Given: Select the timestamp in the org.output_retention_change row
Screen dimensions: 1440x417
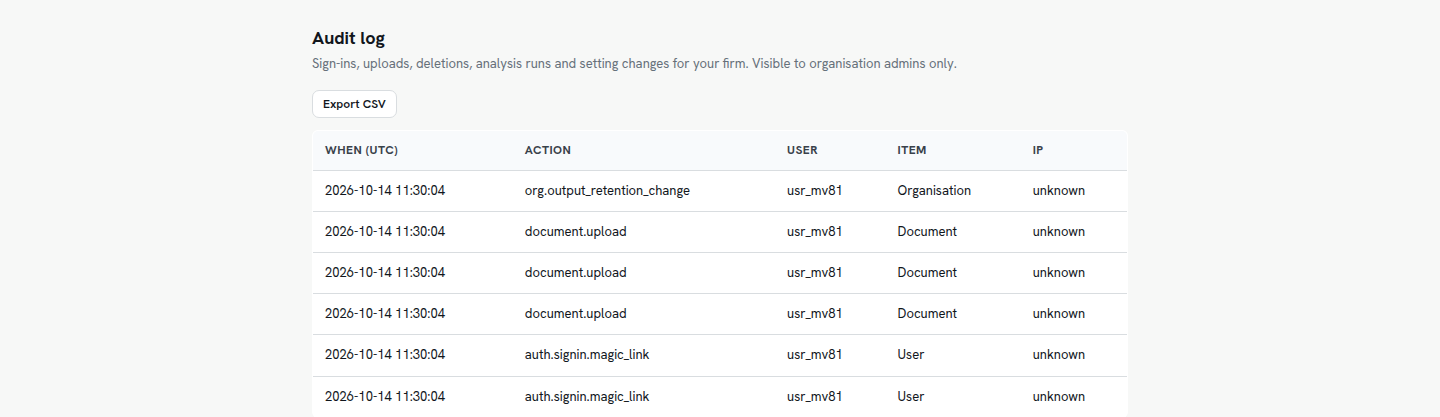Looking at the screenshot, I should (385, 190).
